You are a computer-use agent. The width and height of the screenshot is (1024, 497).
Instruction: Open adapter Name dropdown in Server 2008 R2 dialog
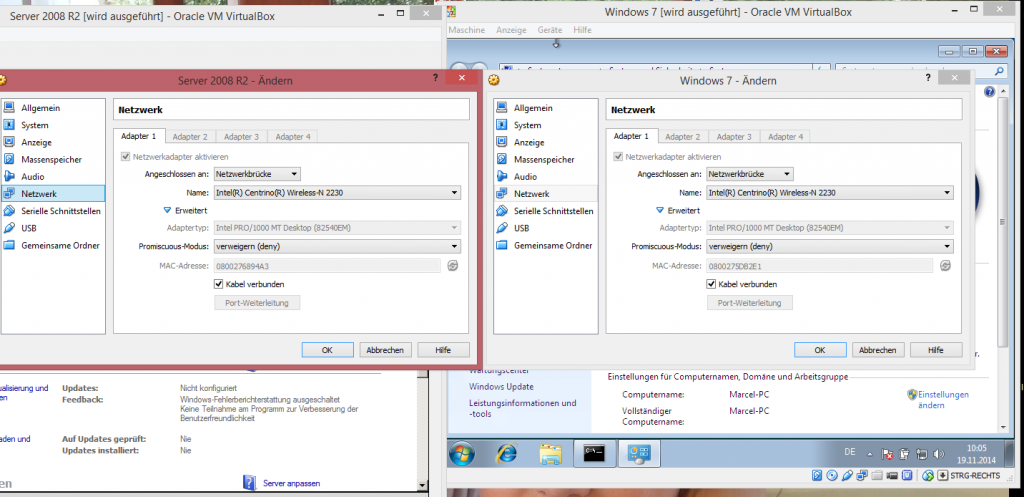pyautogui.click(x=337, y=193)
